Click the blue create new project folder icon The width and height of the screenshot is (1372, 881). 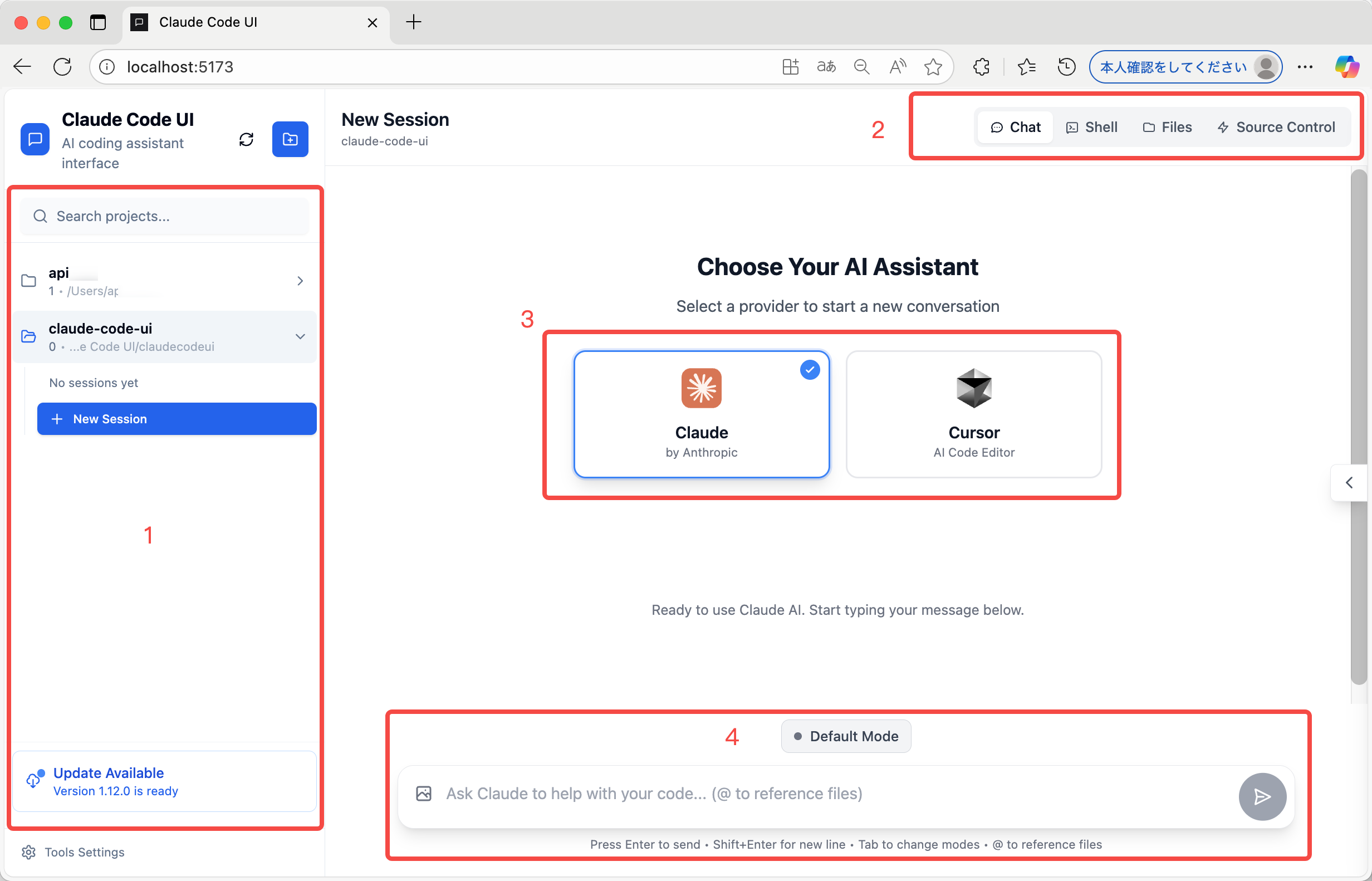click(290, 140)
